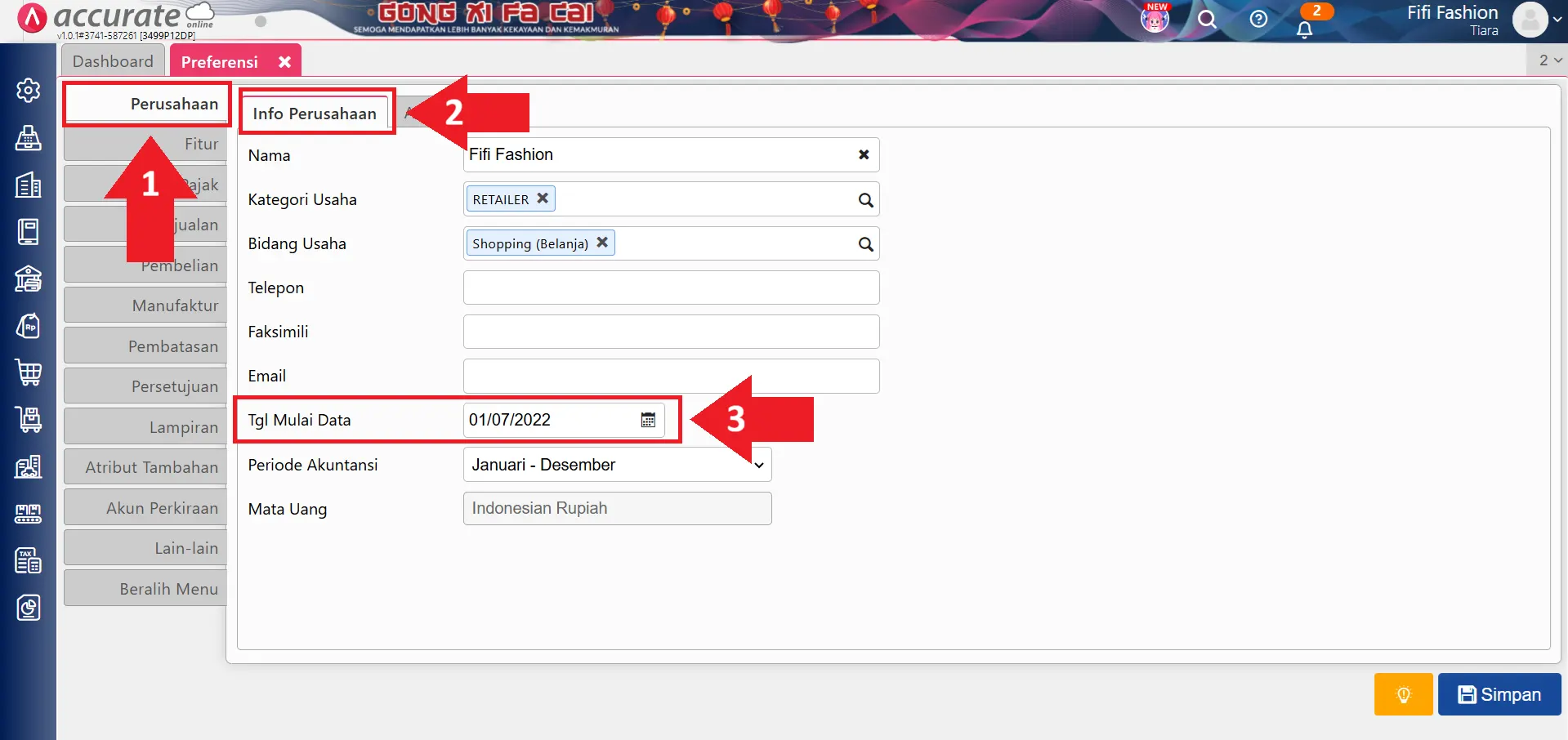Open the notification bell icon
1568x740 pixels.
1305,29
